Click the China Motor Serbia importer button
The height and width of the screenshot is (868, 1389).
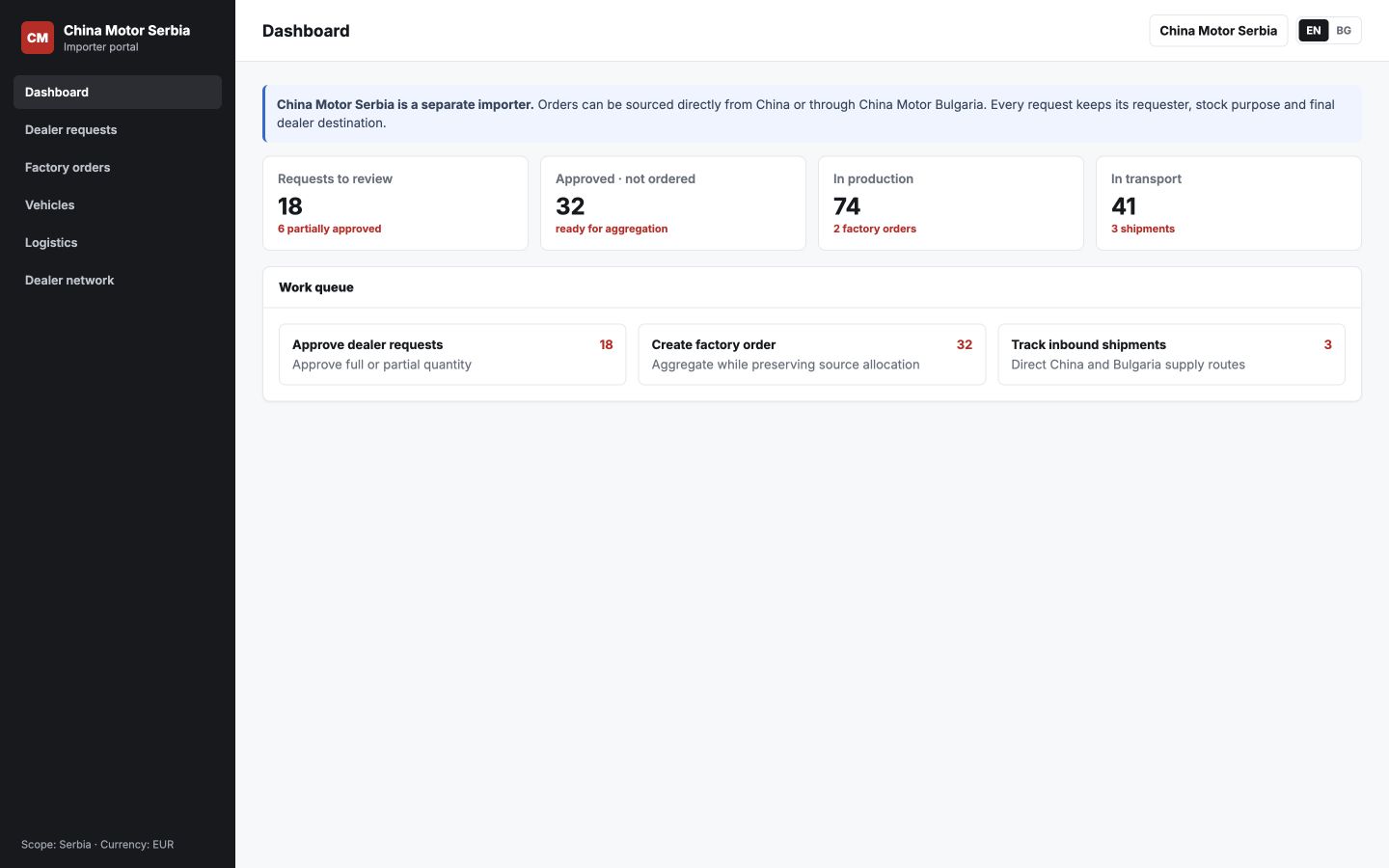pos(1218,31)
